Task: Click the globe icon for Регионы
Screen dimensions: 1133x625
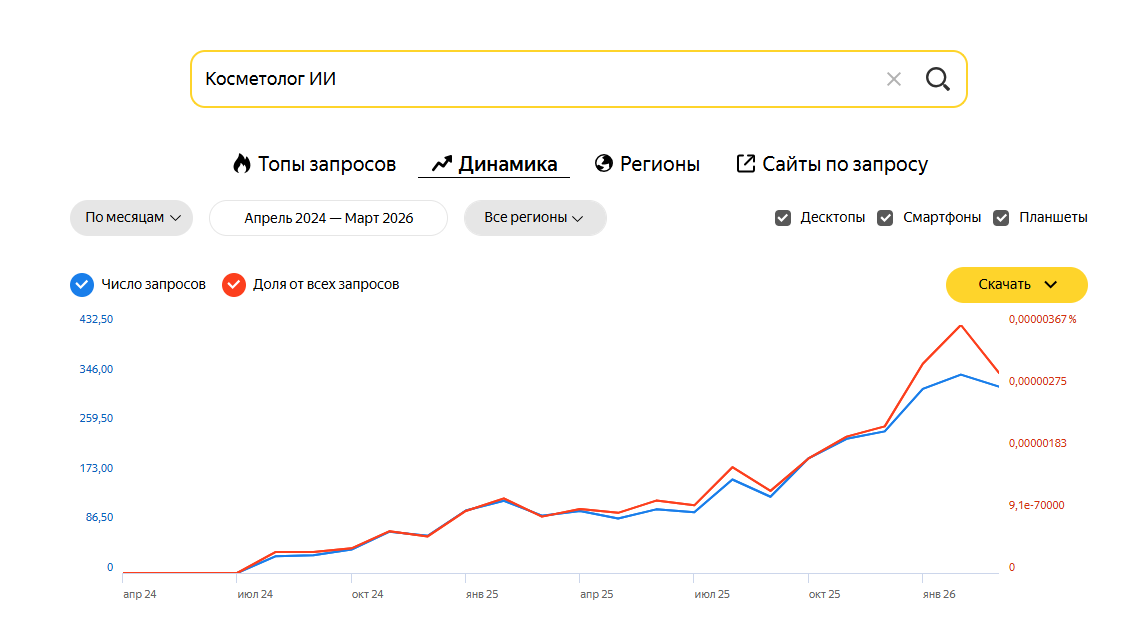Action: [x=603, y=163]
